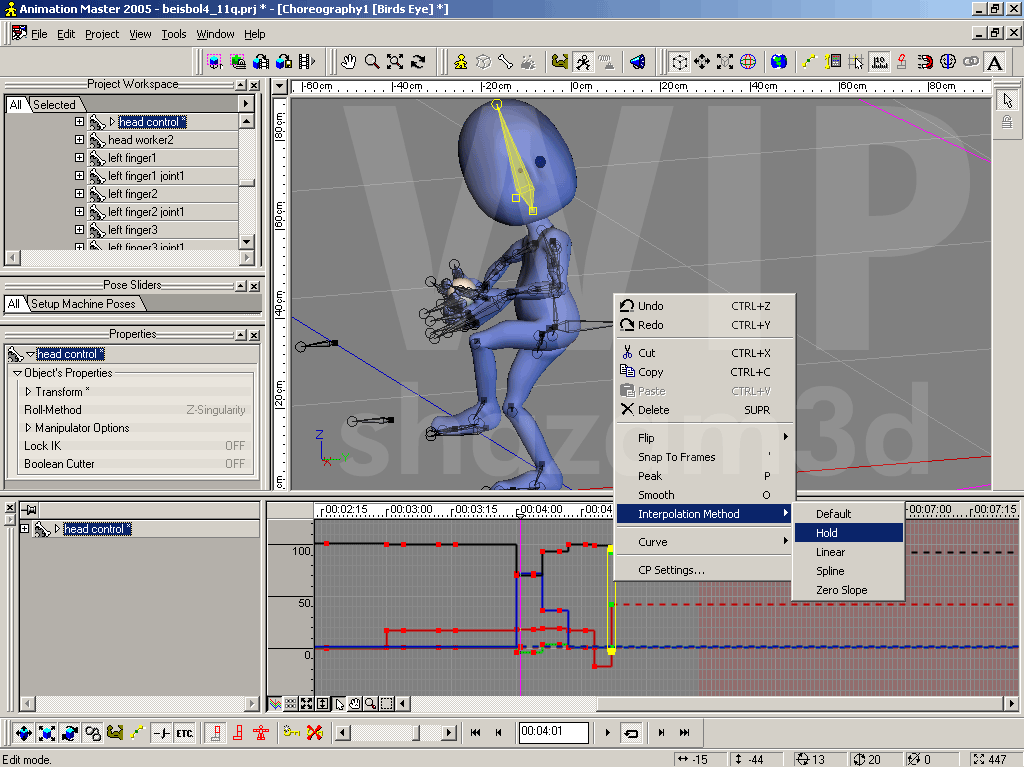The width and height of the screenshot is (1024, 768).
Task: Jump to the first frame
Action: click(x=475, y=733)
